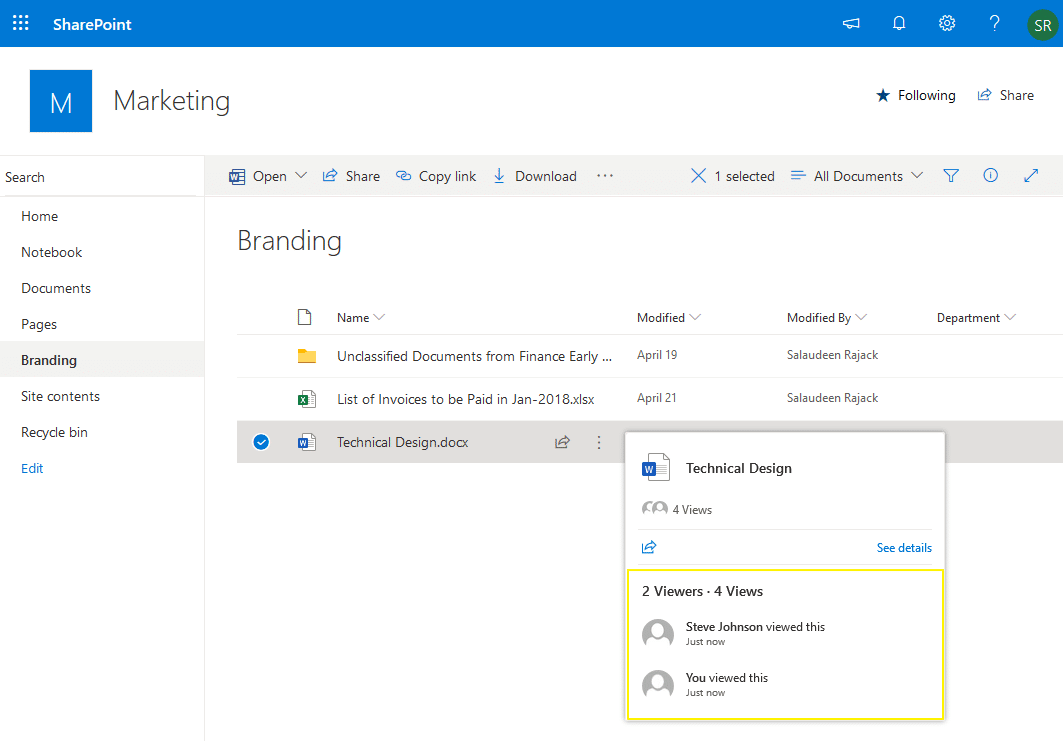Screen dimensions: 1063x741
Task: Open Unclassified Documents from Finance Early folder
Action: pos(474,356)
